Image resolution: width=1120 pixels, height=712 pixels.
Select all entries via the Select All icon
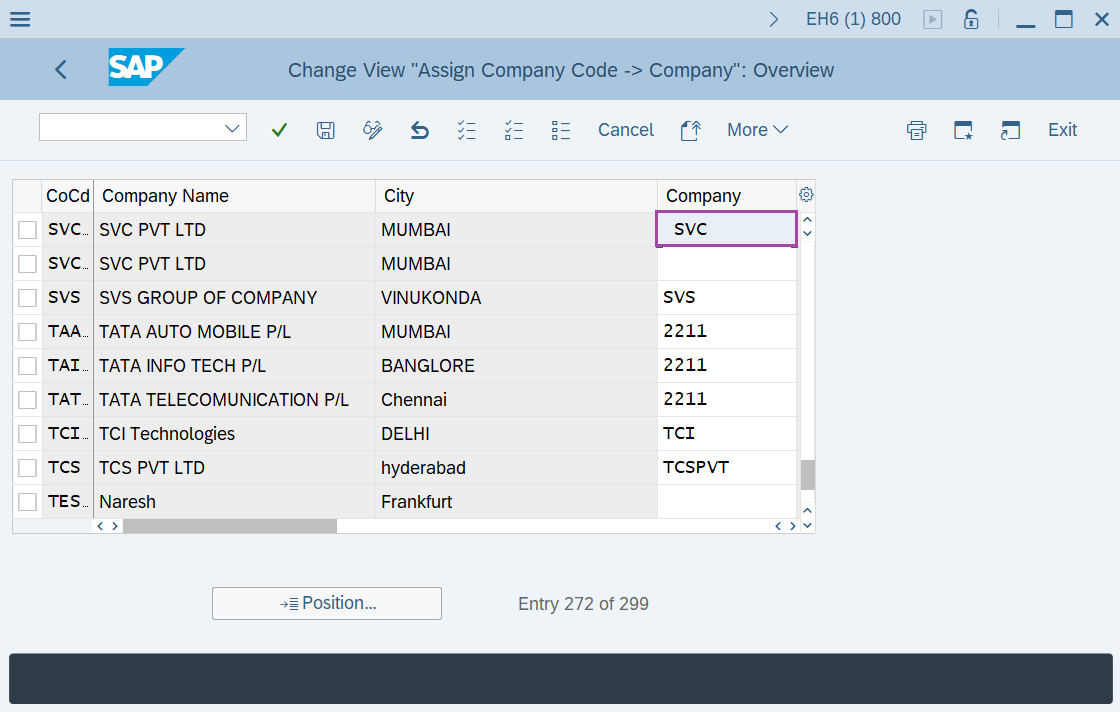point(466,129)
